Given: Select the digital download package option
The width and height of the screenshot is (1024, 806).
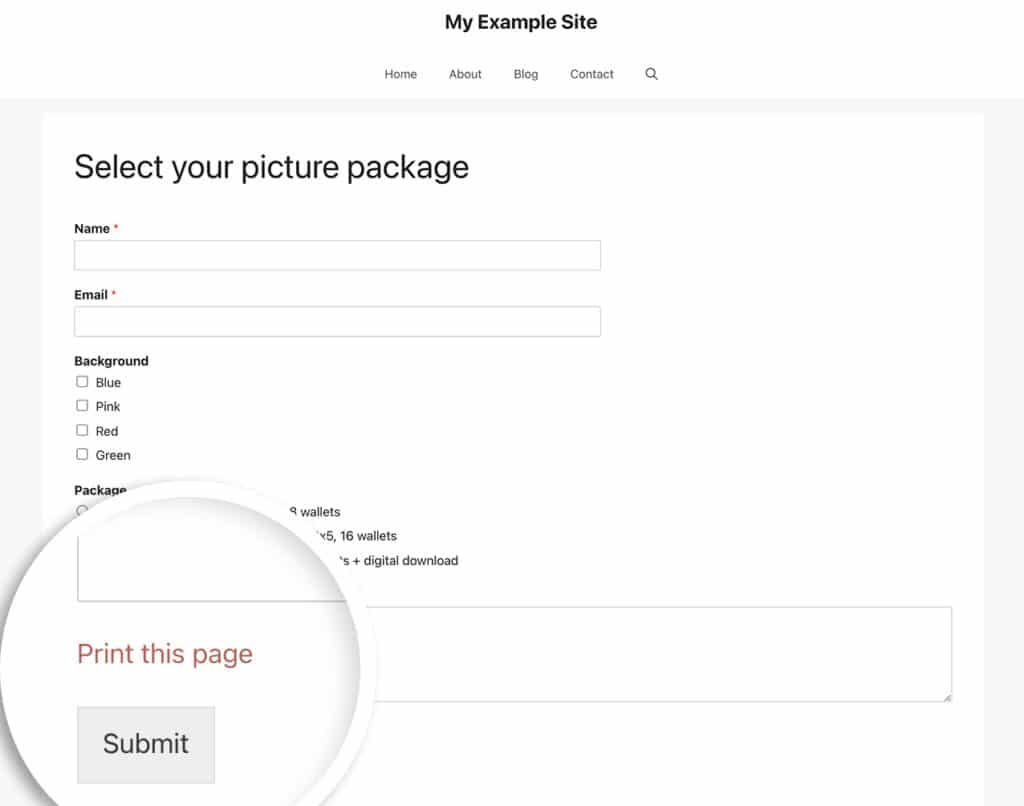Looking at the screenshot, I should tap(82, 560).
